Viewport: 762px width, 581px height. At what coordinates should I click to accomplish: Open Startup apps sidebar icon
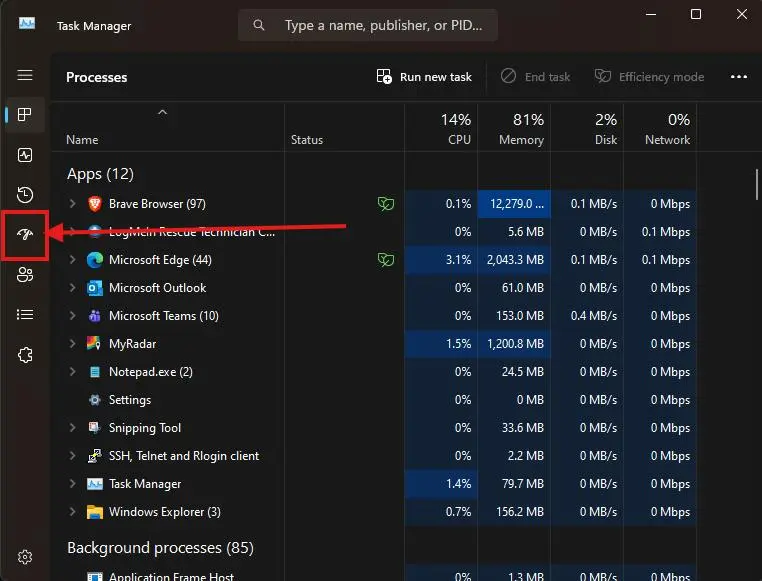coord(25,235)
